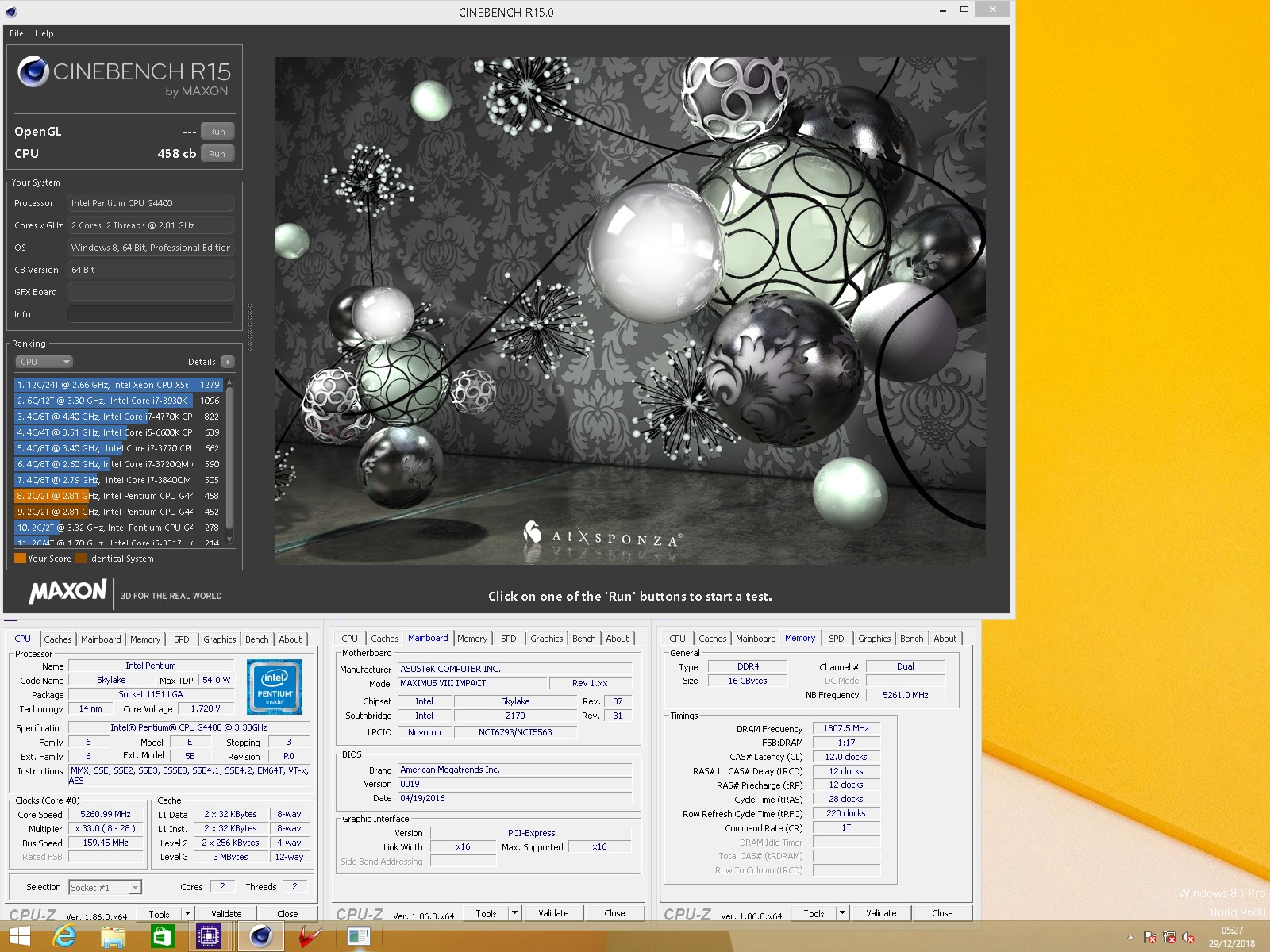Click the Info input field

click(151, 314)
